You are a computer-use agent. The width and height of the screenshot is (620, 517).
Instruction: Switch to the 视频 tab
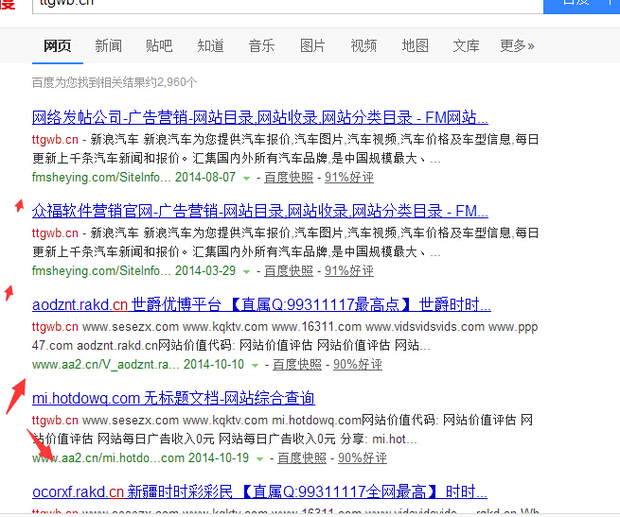point(363,46)
